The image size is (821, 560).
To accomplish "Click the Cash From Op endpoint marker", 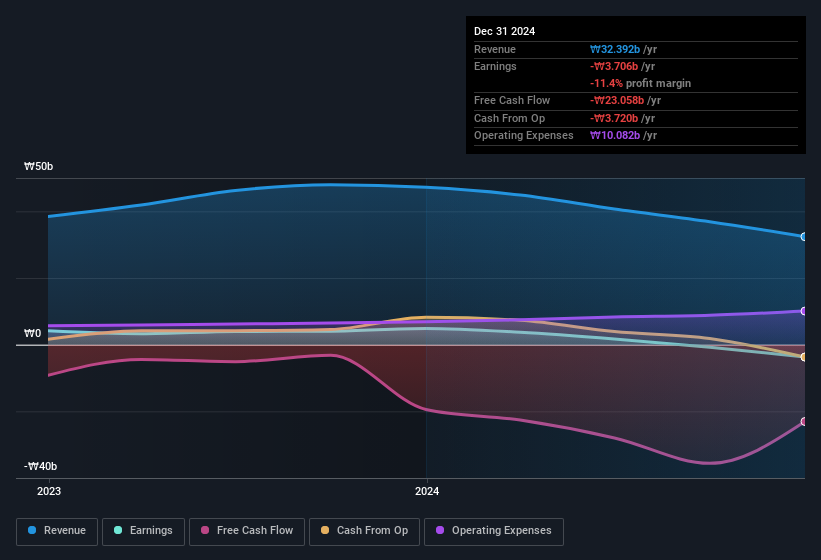I will click(x=804, y=357).
